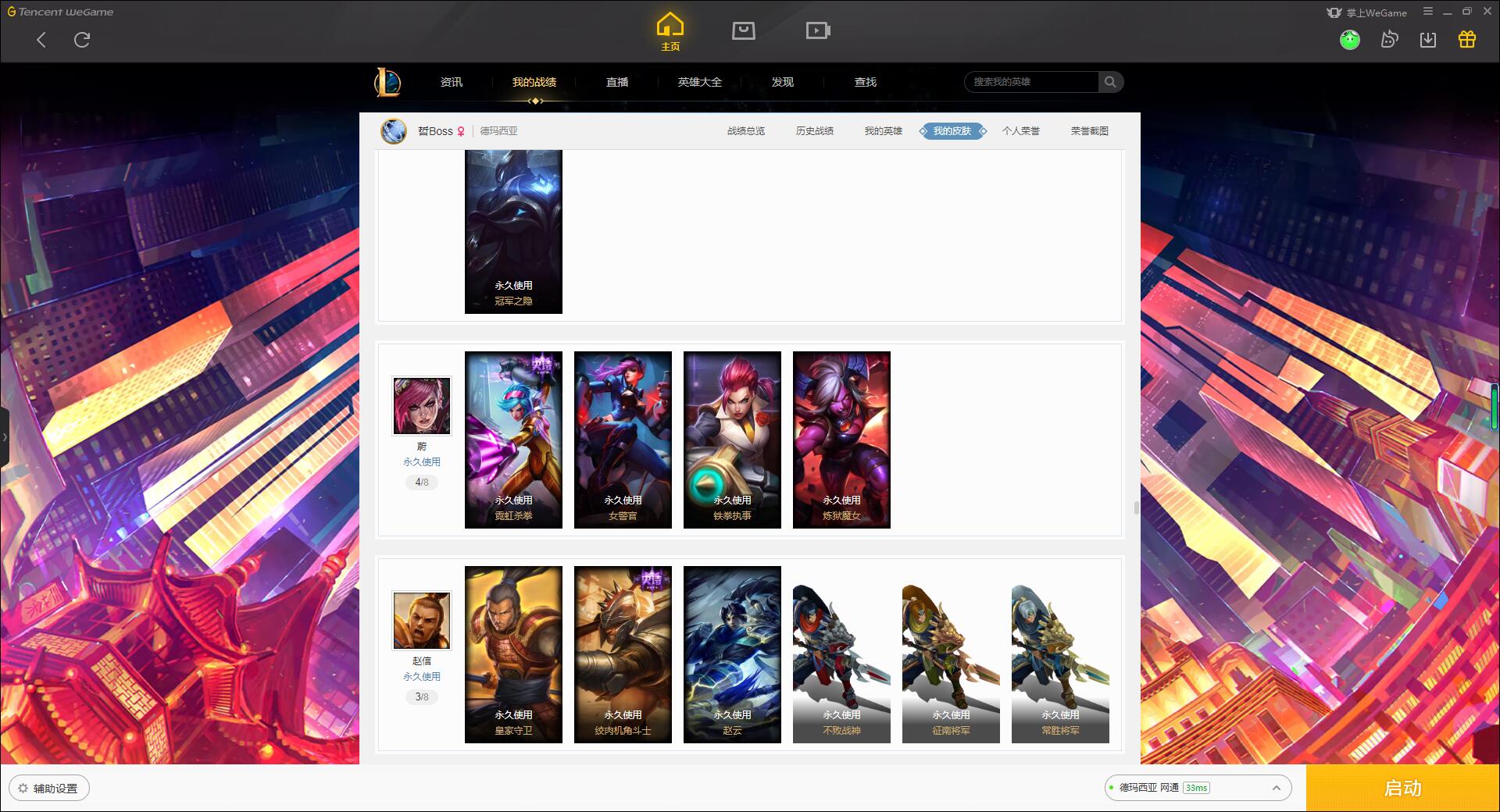Click the gear icon in 辅助设置
1500x812 pixels.
pos(23,789)
